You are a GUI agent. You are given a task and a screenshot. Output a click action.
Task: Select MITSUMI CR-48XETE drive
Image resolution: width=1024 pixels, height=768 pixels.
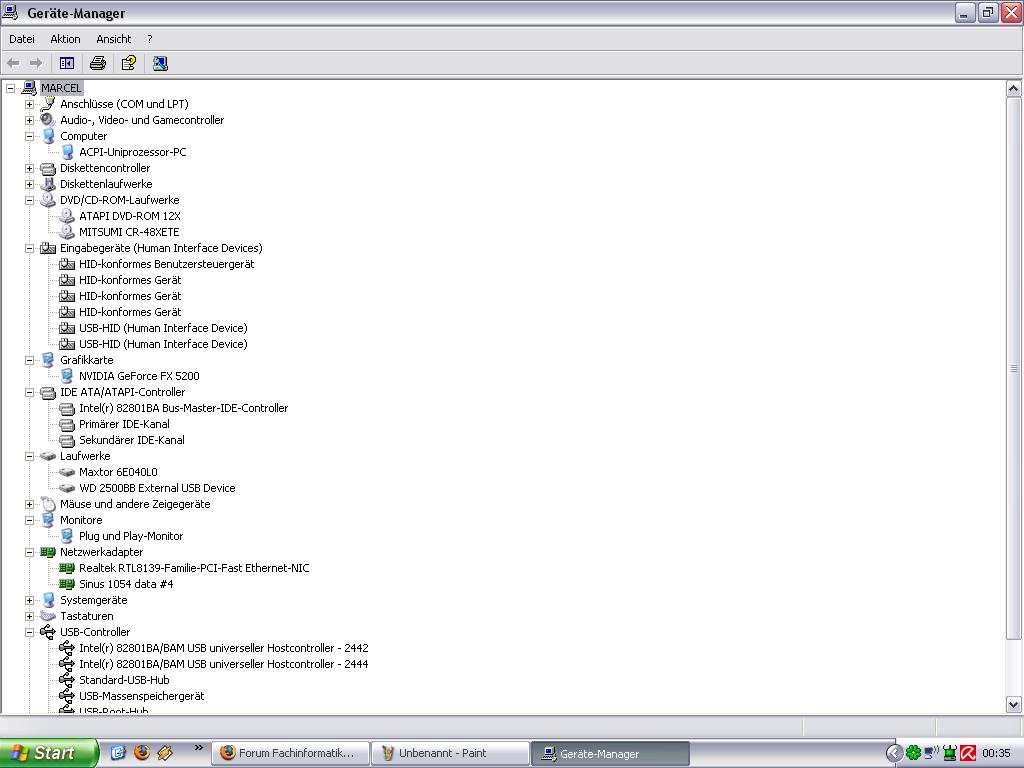129,232
